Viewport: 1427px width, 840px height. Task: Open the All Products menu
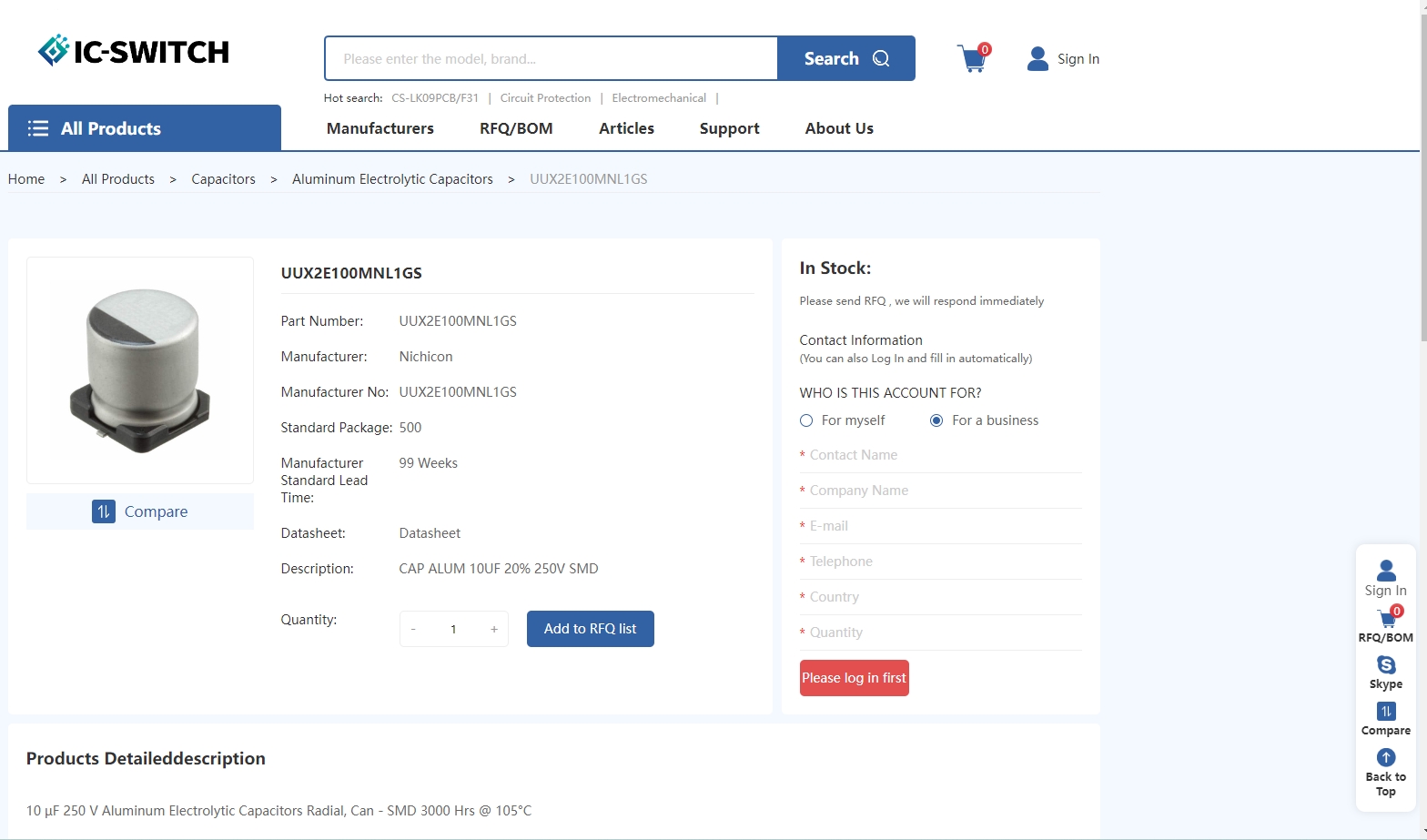click(x=145, y=127)
